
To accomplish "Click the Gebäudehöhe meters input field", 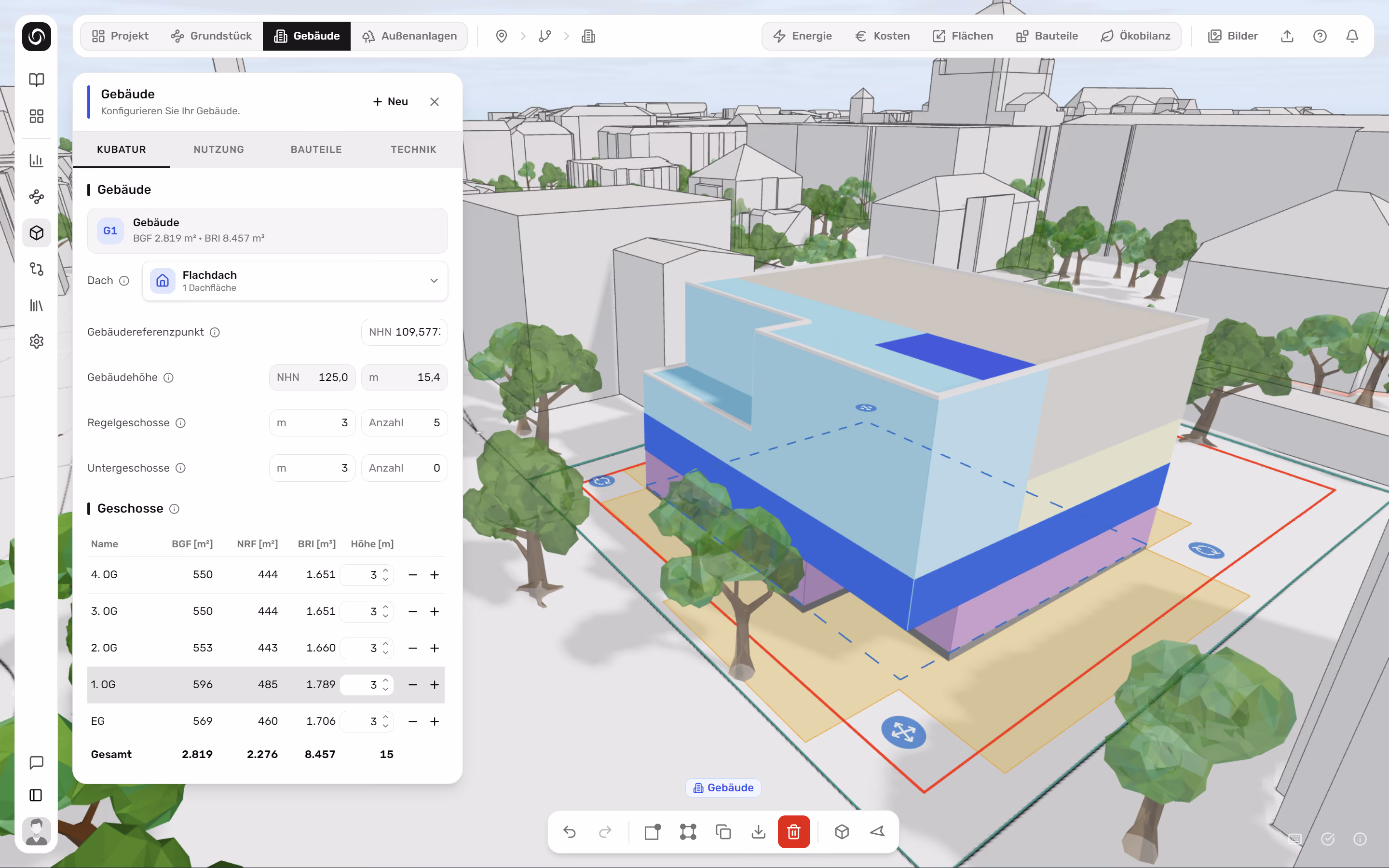I will pyautogui.click(x=404, y=378).
